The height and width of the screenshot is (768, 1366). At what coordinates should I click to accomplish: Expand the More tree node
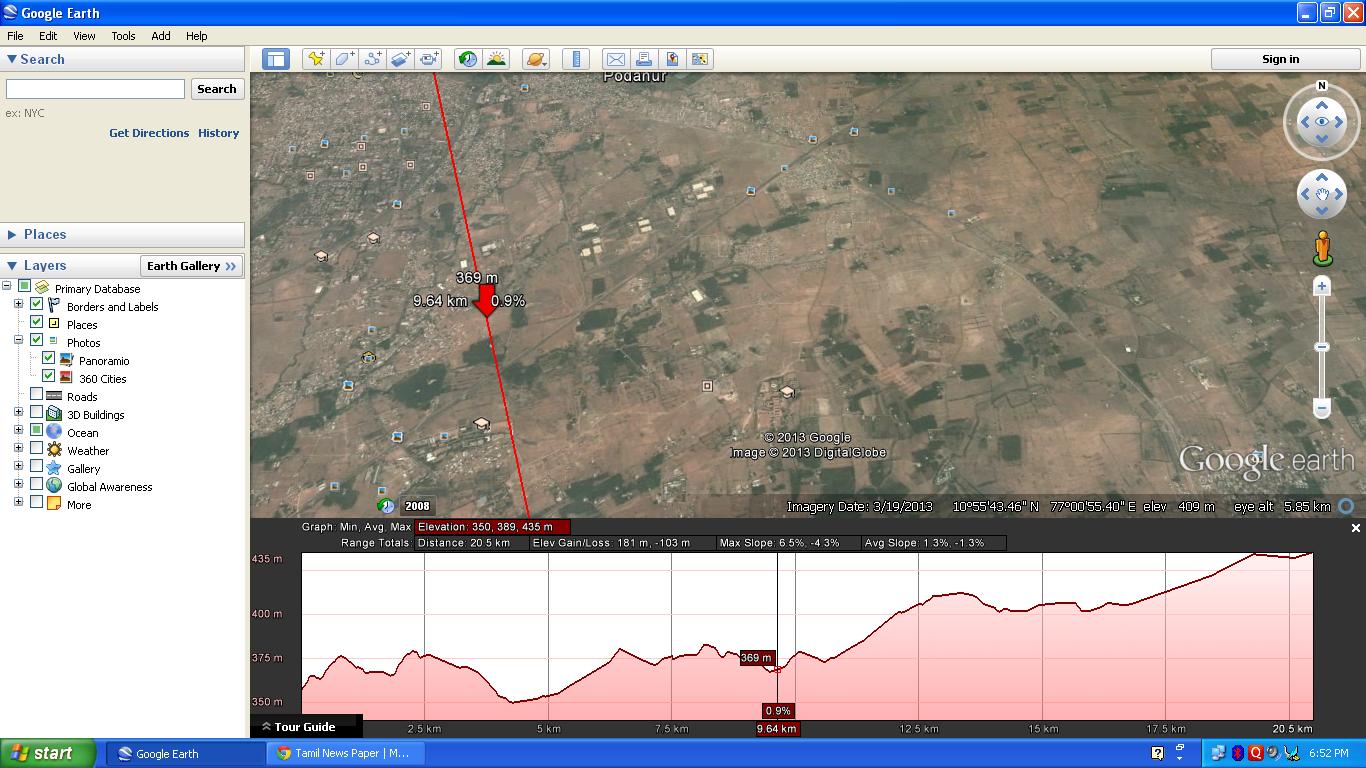(18, 503)
